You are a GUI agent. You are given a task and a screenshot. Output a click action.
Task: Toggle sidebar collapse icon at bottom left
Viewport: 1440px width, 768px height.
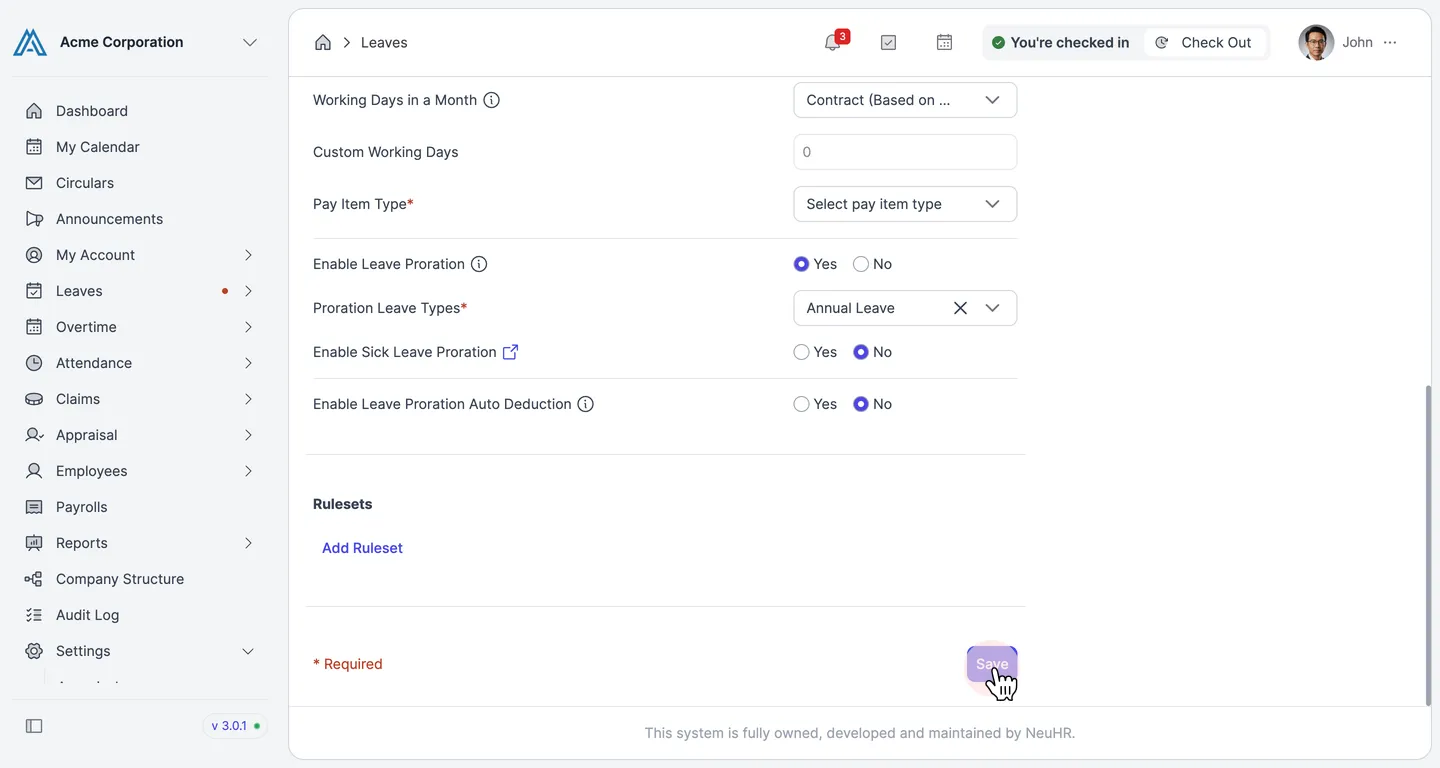click(x=34, y=726)
